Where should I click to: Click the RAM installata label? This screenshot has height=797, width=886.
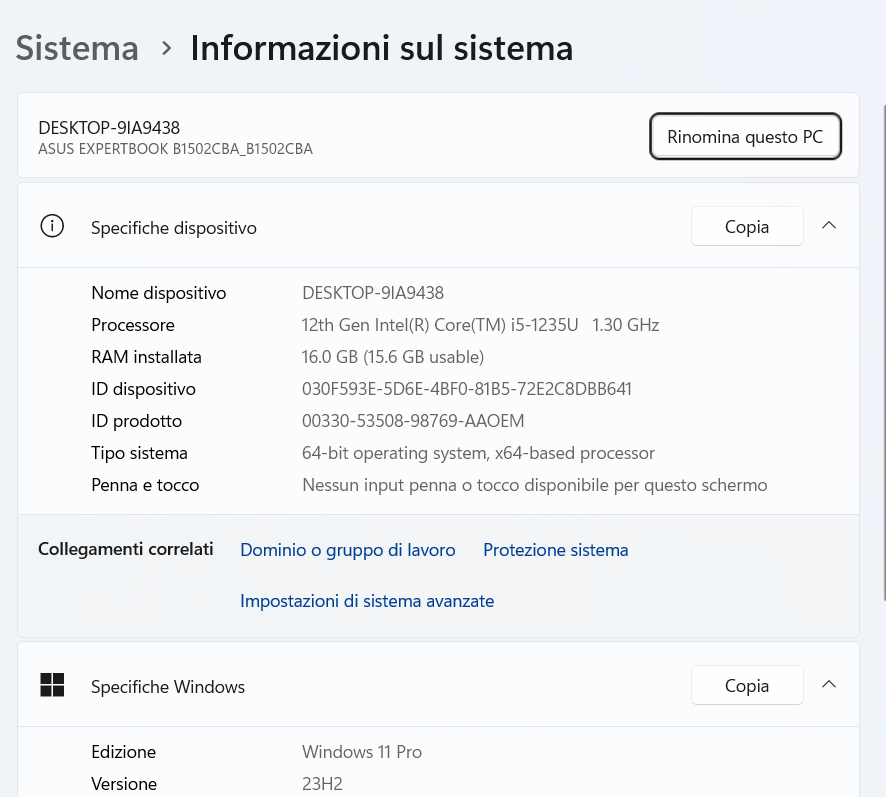click(x=146, y=357)
